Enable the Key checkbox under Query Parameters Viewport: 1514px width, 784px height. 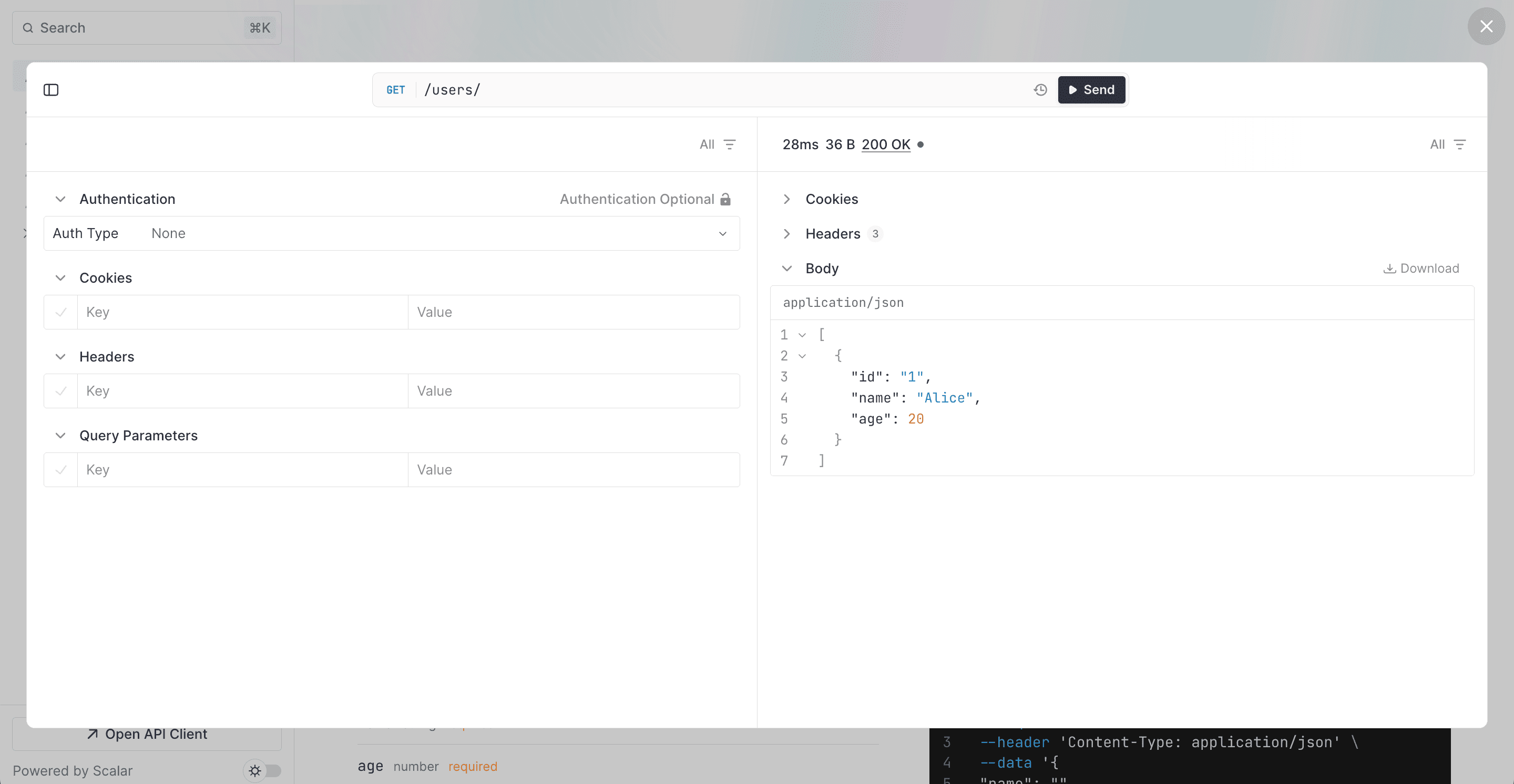pyautogui.click(x=61, y=469)
